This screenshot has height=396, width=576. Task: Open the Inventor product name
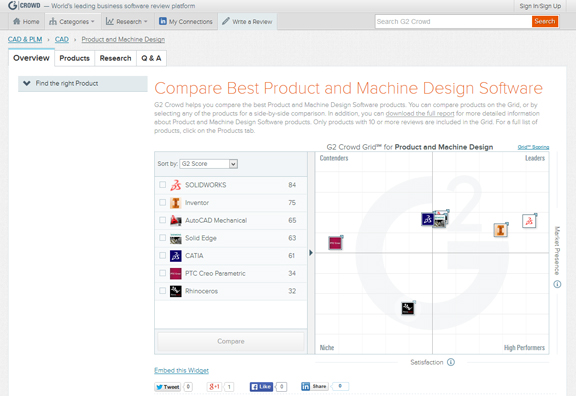point(197,202)
